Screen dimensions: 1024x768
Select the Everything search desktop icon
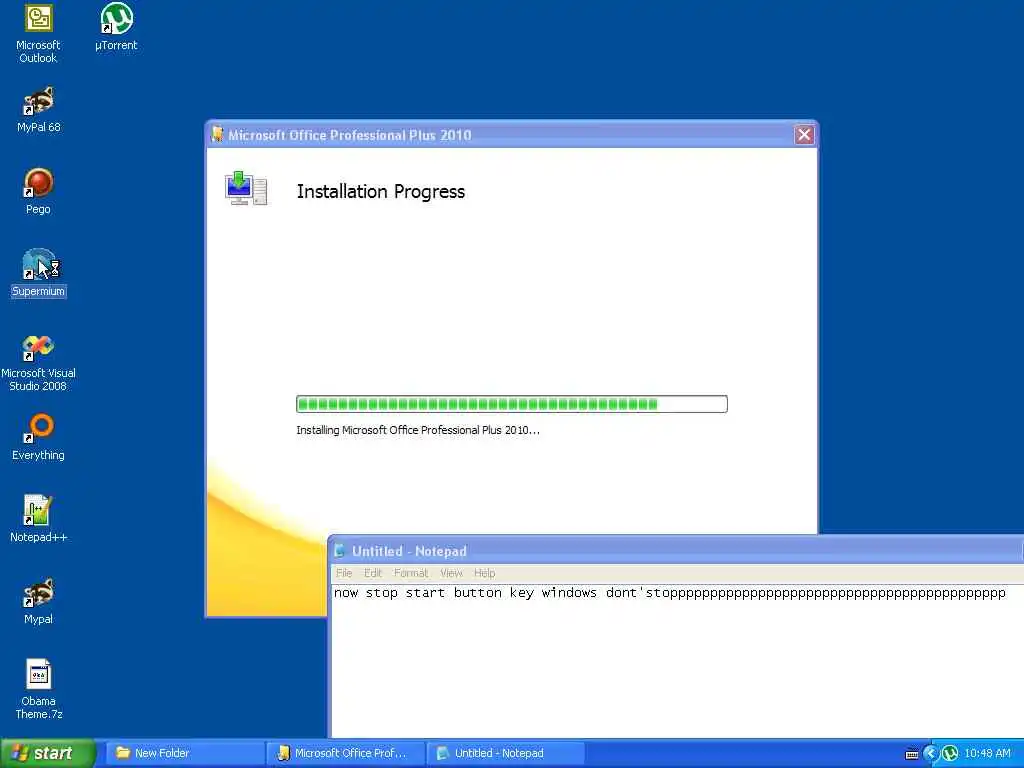point(38,436)
